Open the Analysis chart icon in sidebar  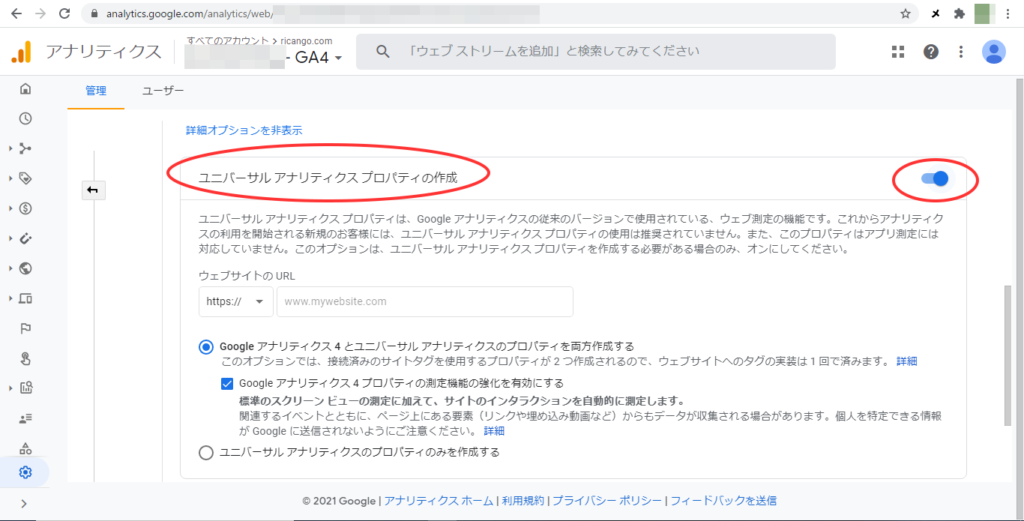[25, 388]
